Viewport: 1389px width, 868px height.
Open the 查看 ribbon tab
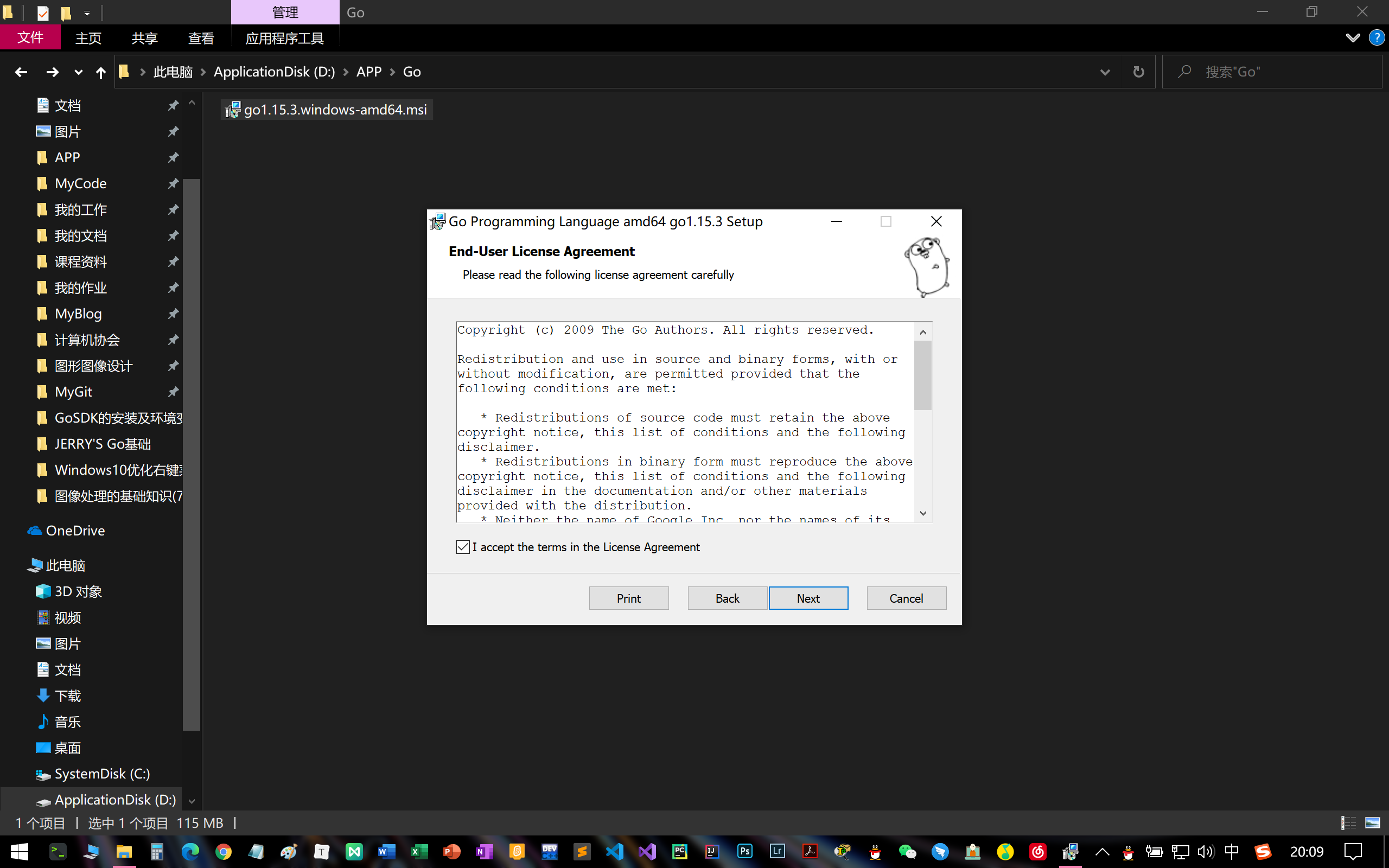pos(201,39)
